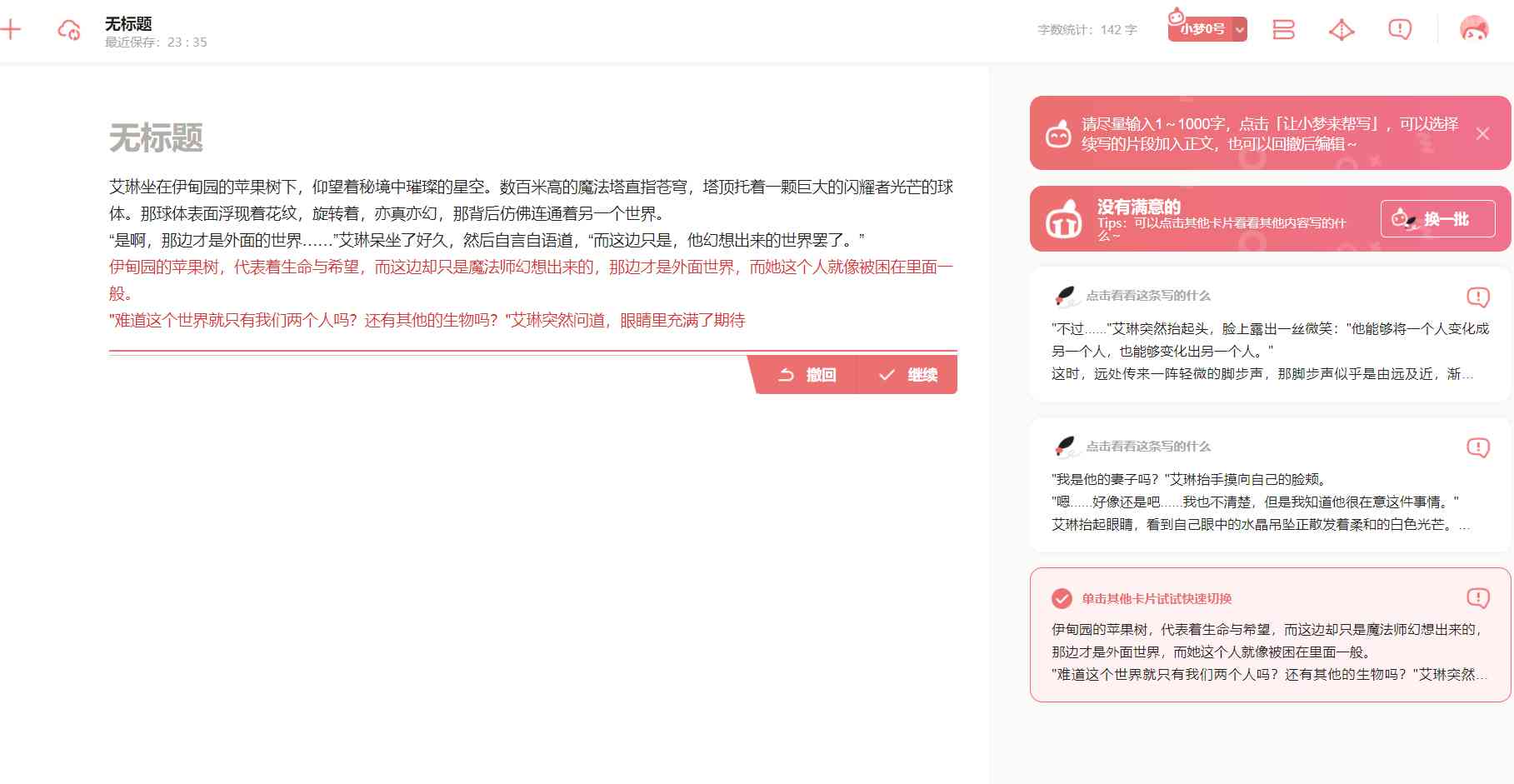Image resolution: width=1514 pixels, height=784 pixels.
Task: Open the outline list icon in header
Action: (x=1283, y=30)
